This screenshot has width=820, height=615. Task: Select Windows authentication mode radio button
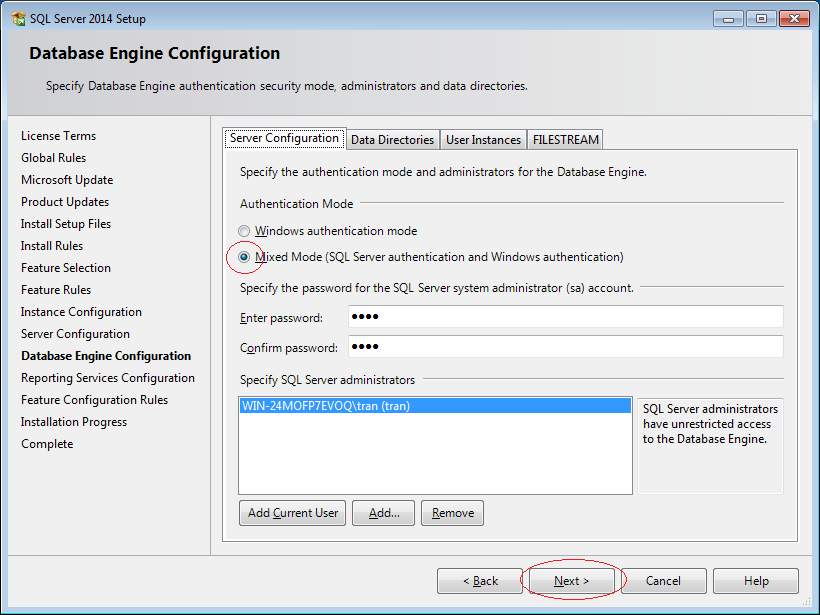point(244,231)
